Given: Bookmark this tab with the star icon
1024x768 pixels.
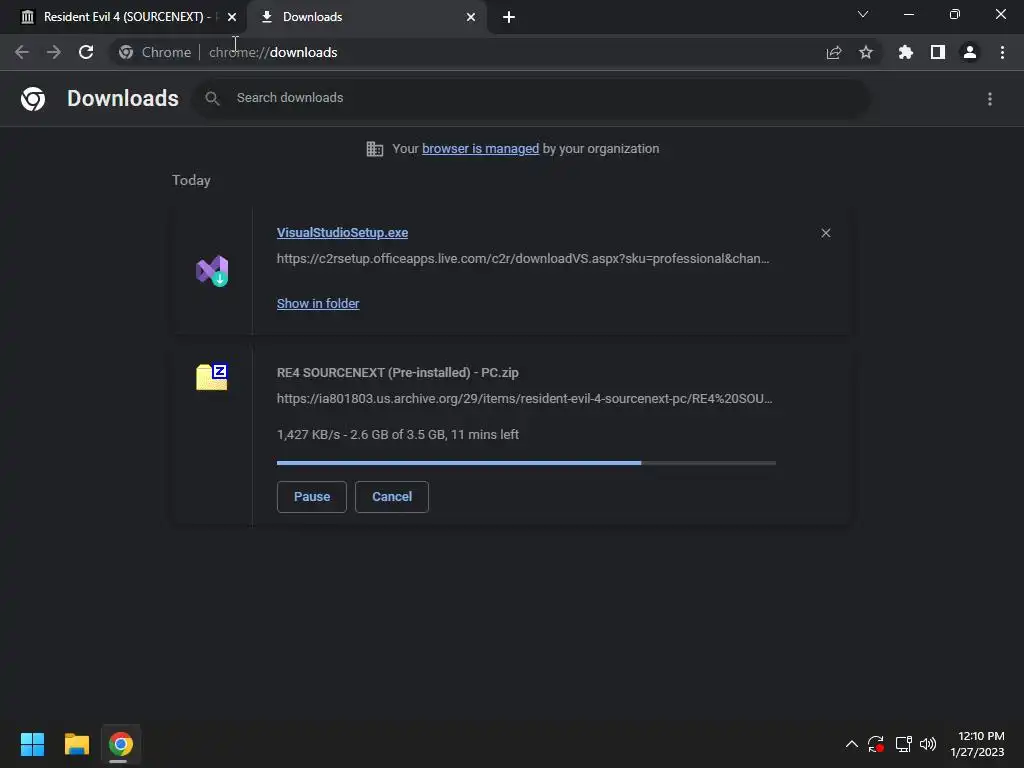Looking at the screenshot, I should click(x=866, y=52).
